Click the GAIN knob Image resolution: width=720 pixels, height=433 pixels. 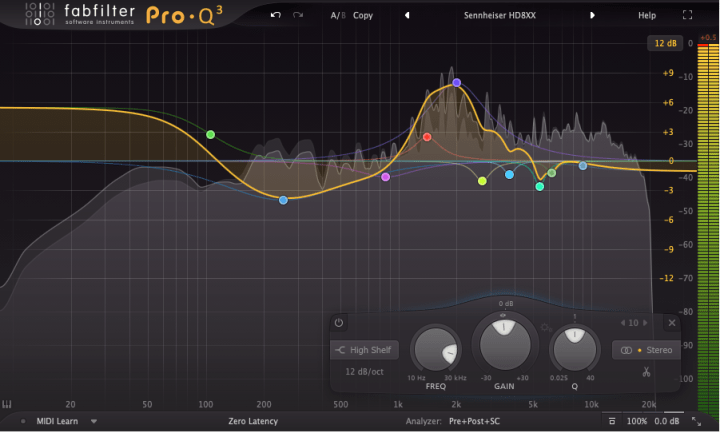pos(505,344)
